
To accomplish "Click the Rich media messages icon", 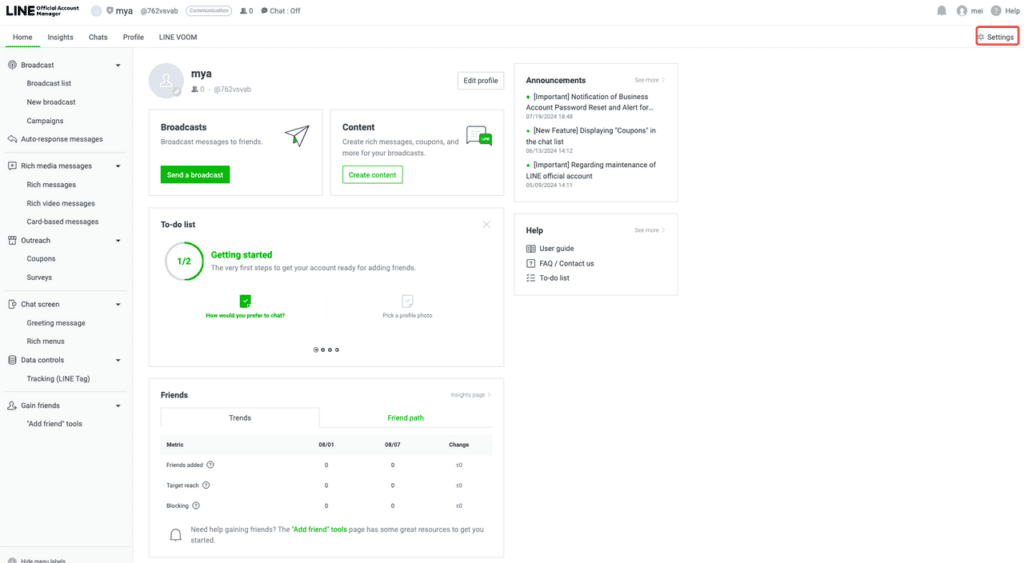I will click(x=12, y=166).
